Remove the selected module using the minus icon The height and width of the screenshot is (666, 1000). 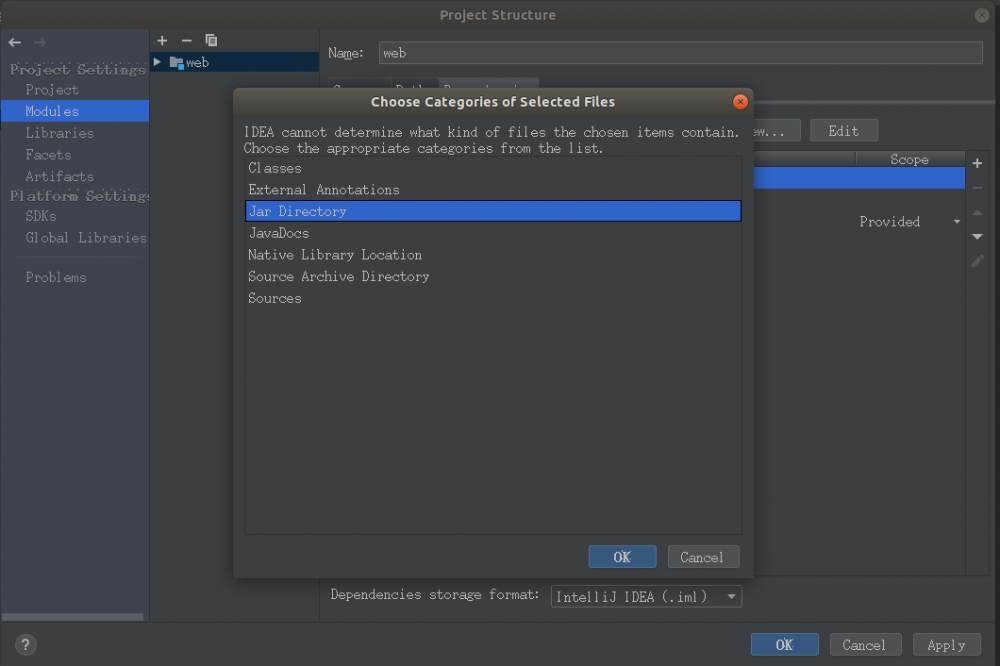tap(186, 40)
